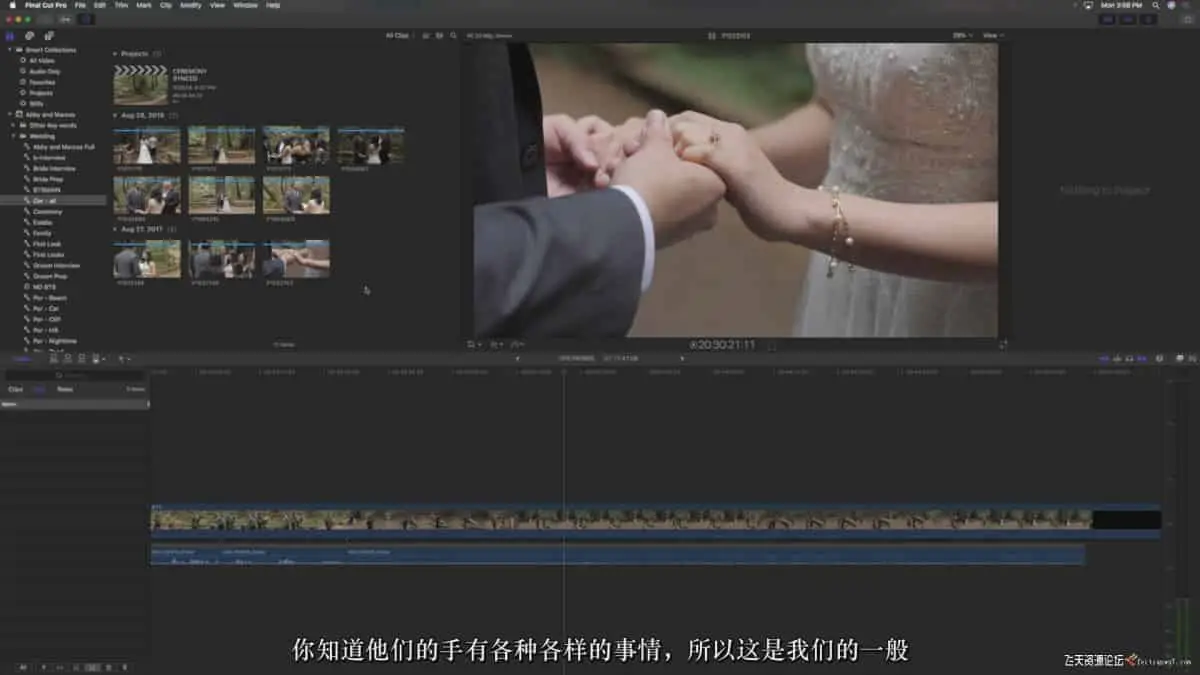The width and height of the screenshot is (1200, 675).
Task: Open the Help menu
Action: (273, 5)
